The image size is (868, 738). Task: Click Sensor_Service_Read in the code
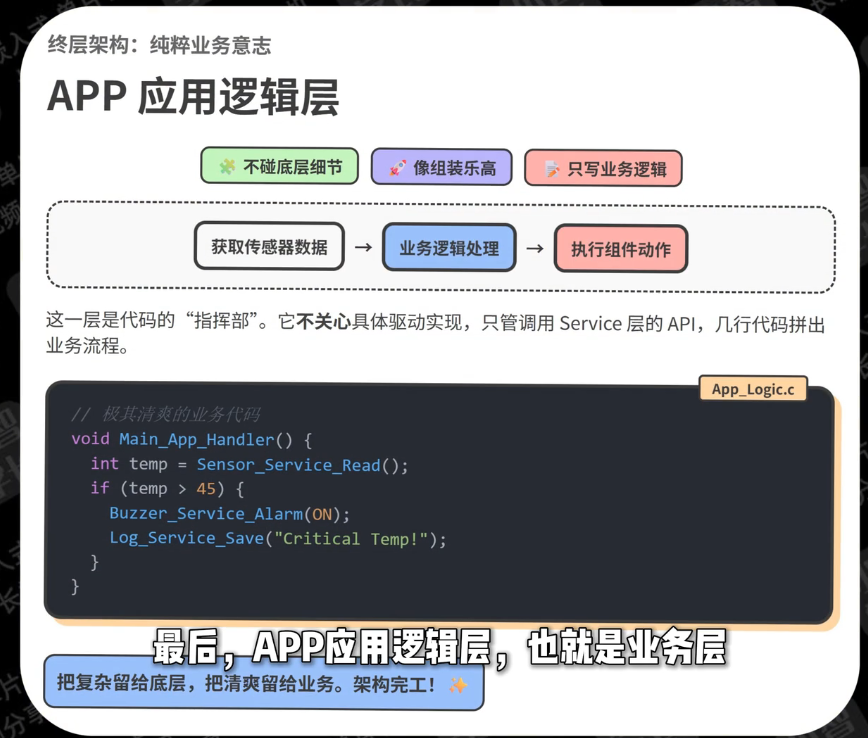(288, 465)
